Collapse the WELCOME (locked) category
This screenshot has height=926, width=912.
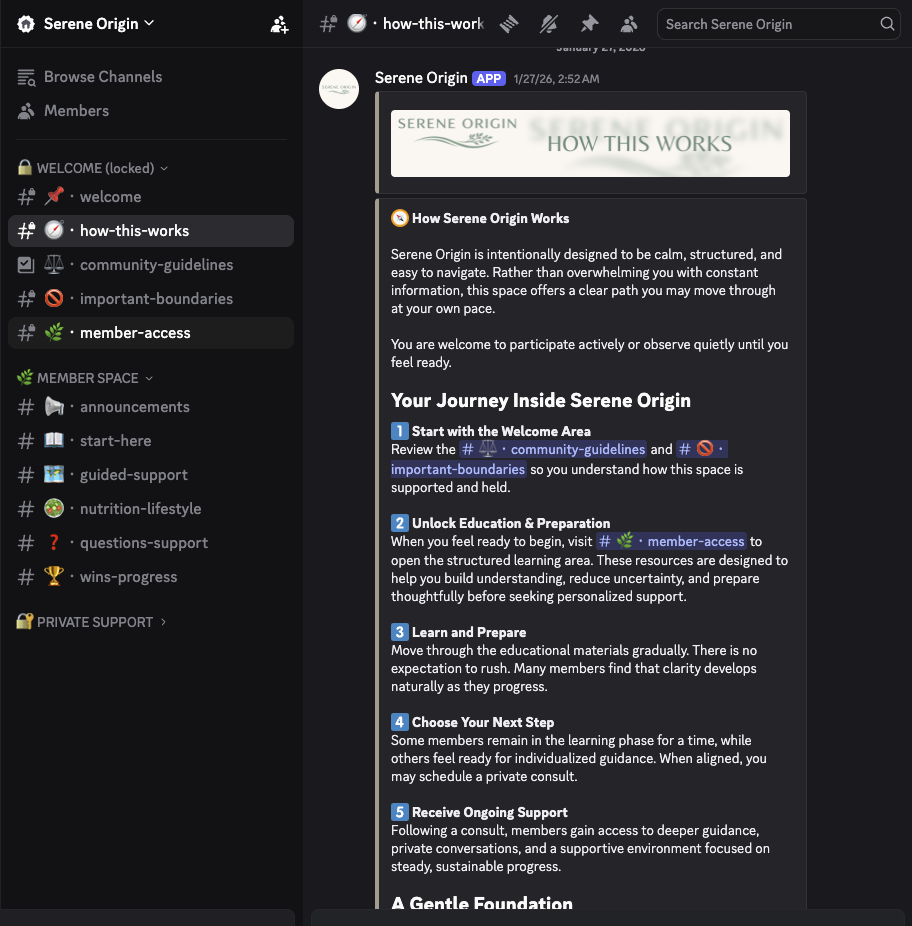pyautogui.click(x=93, y=168)
